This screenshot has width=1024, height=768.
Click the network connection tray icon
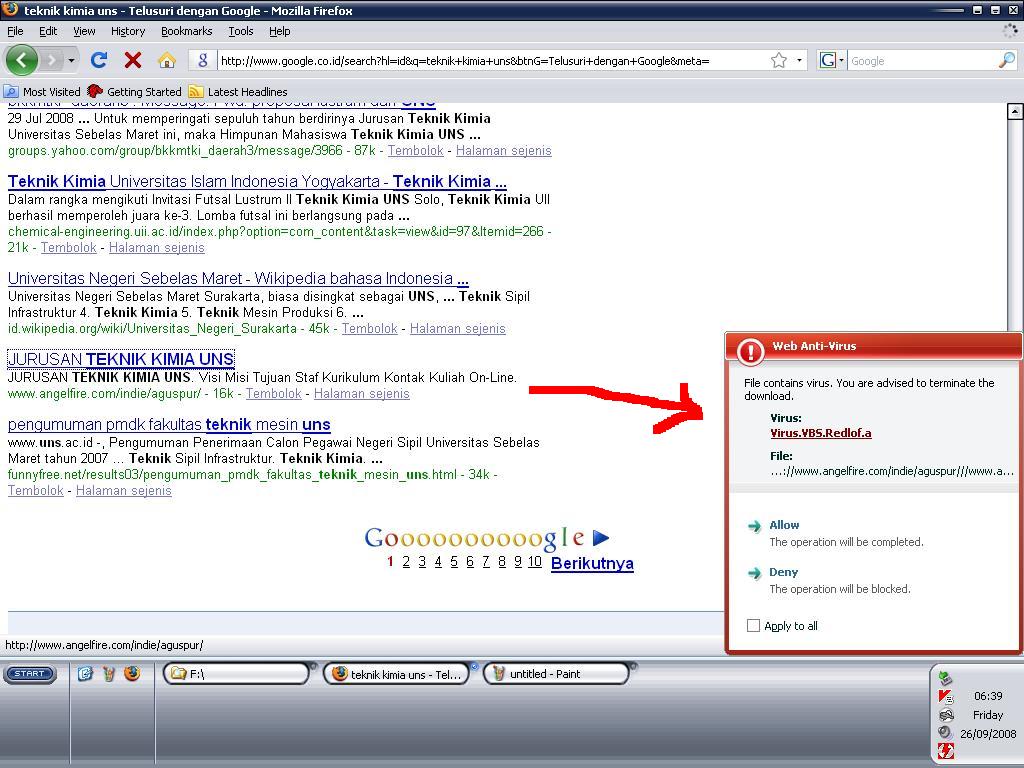pos(946,715)
